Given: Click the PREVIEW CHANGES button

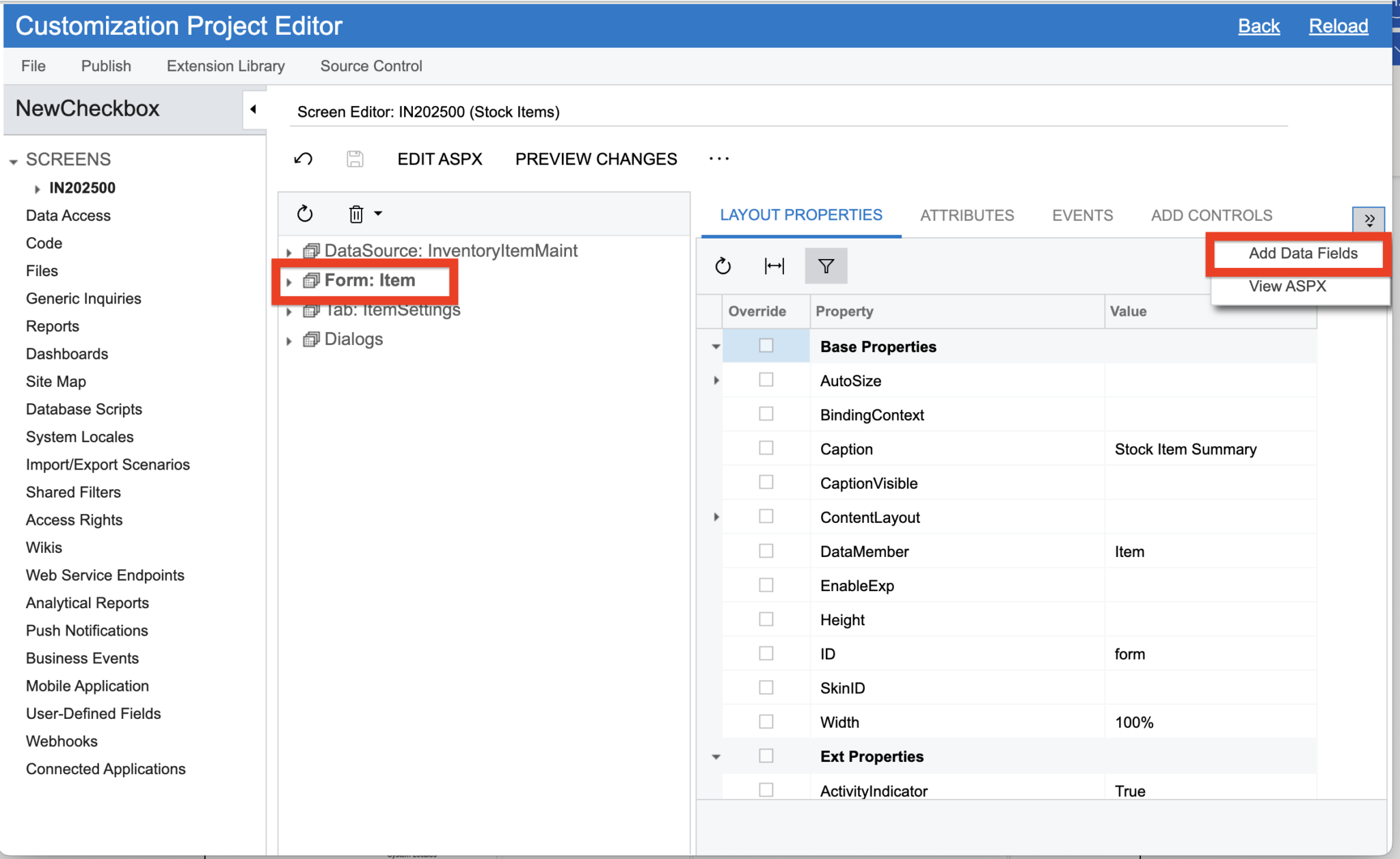Looking at the screenshot, I should 595,159.
